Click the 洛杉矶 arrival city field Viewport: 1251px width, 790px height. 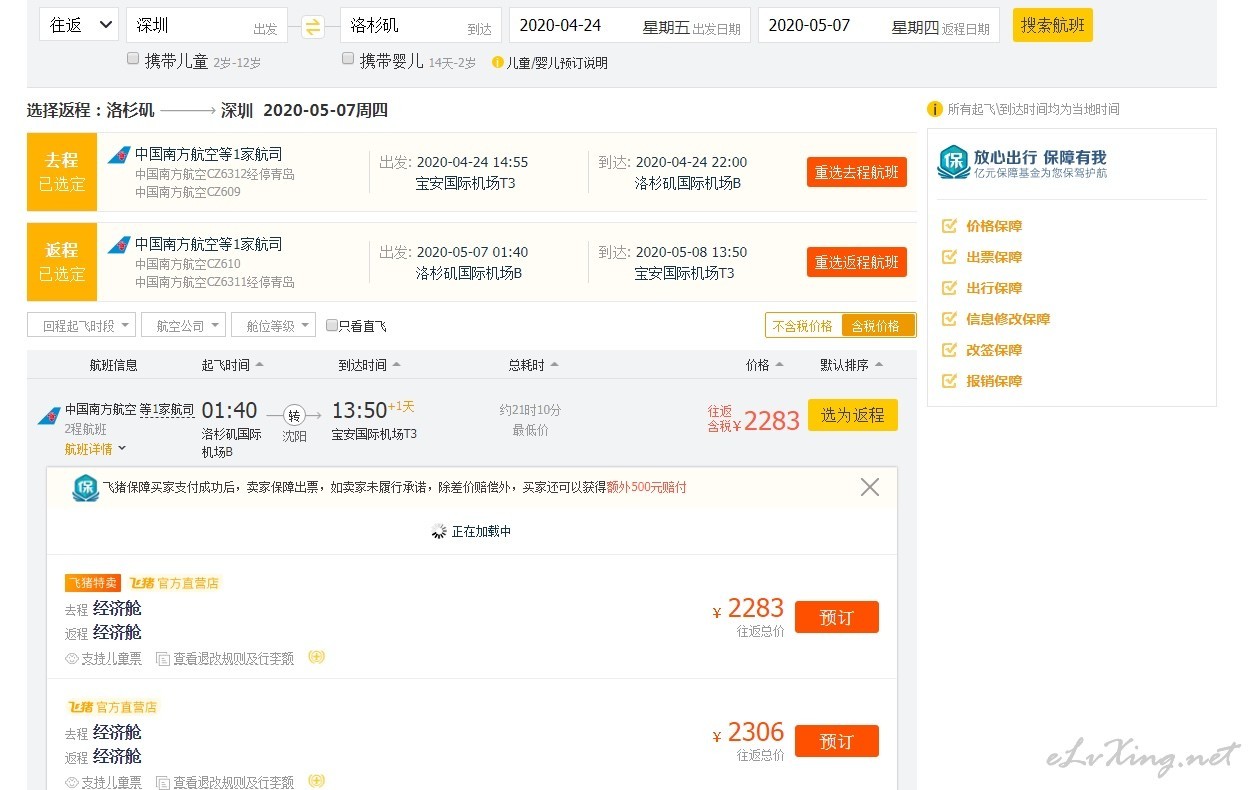pos(420,25)
